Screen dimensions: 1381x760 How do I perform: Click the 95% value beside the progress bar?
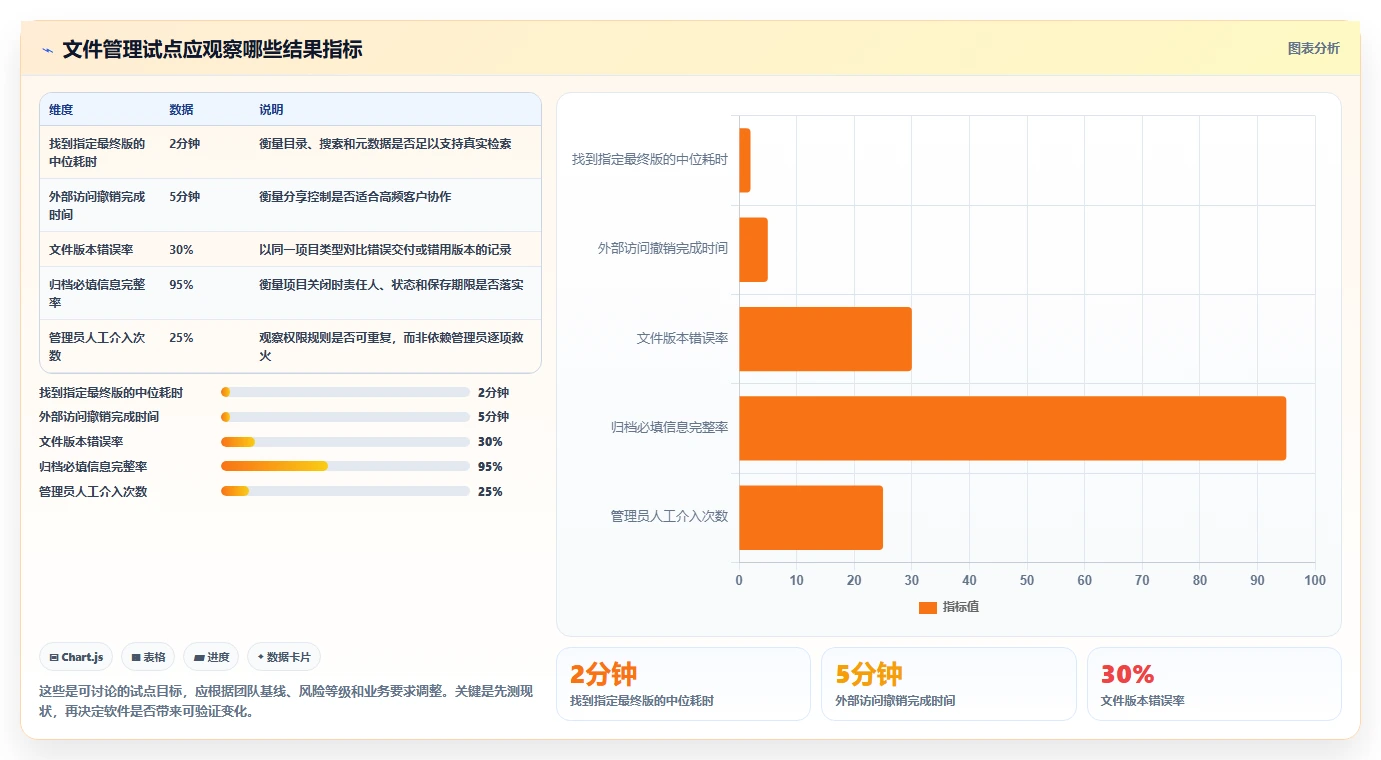click(490, 467)
